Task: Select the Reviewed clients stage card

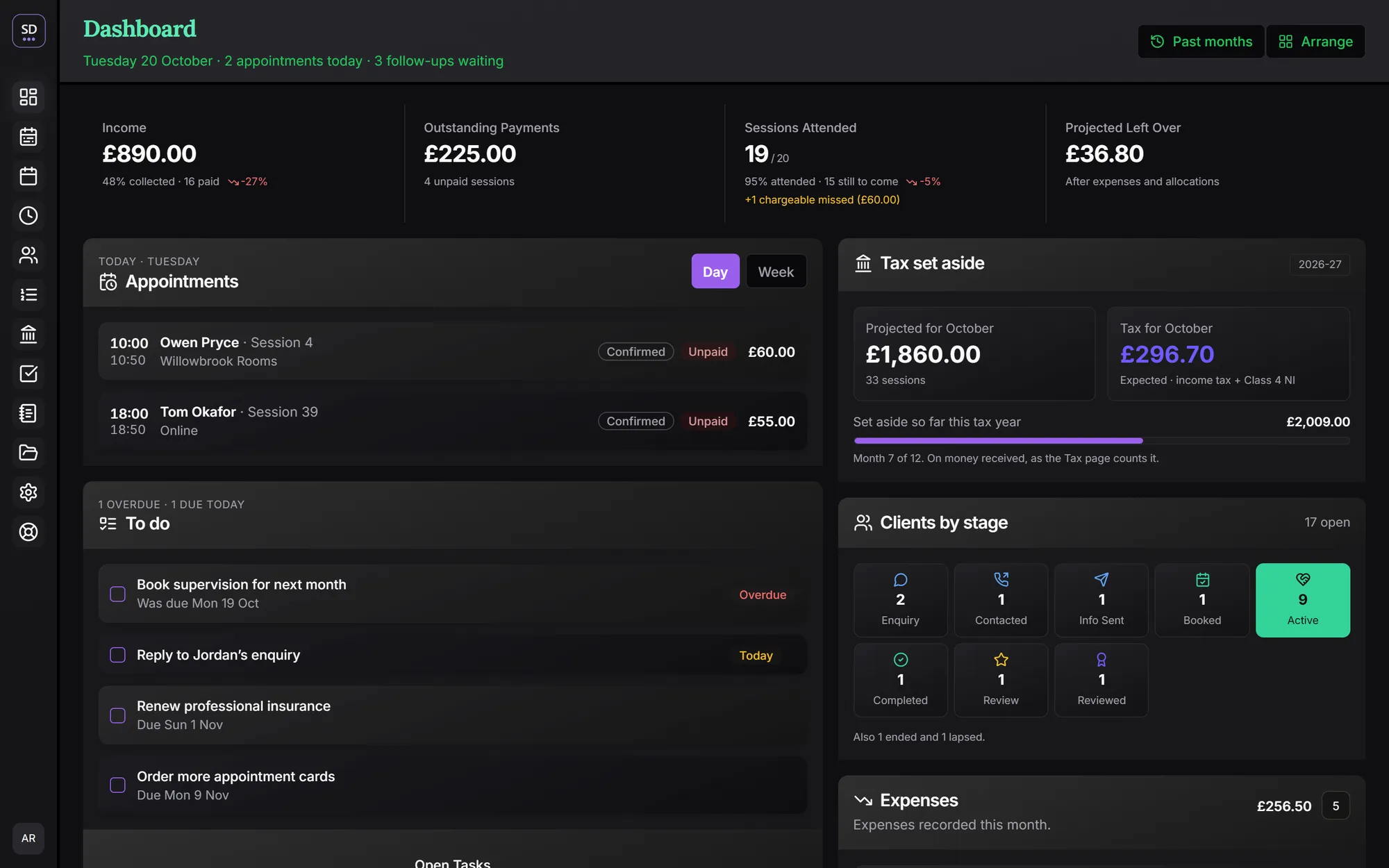Action: [x=1101, y=680]
